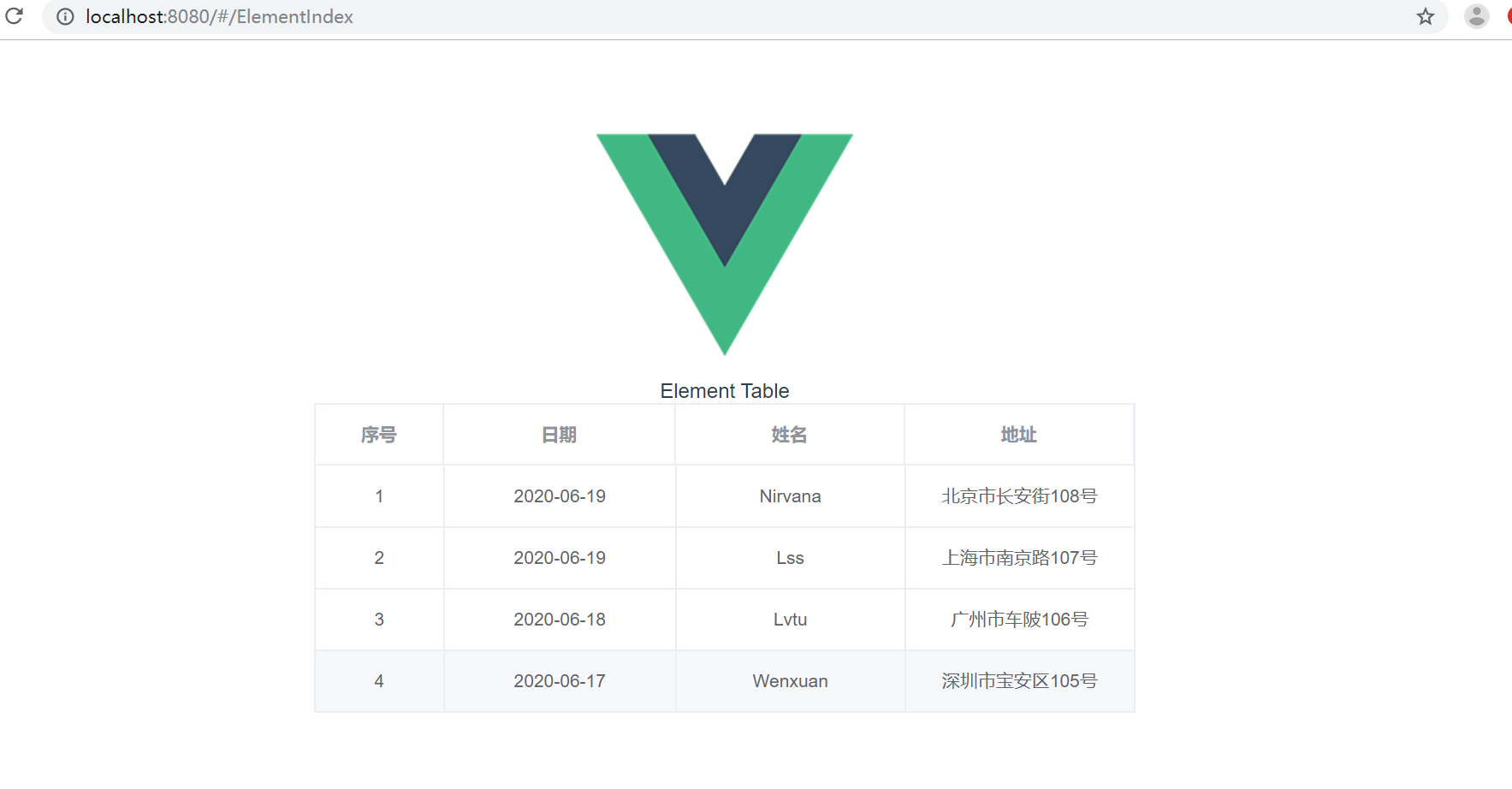Click row number 2 in the table

(378, 557)
